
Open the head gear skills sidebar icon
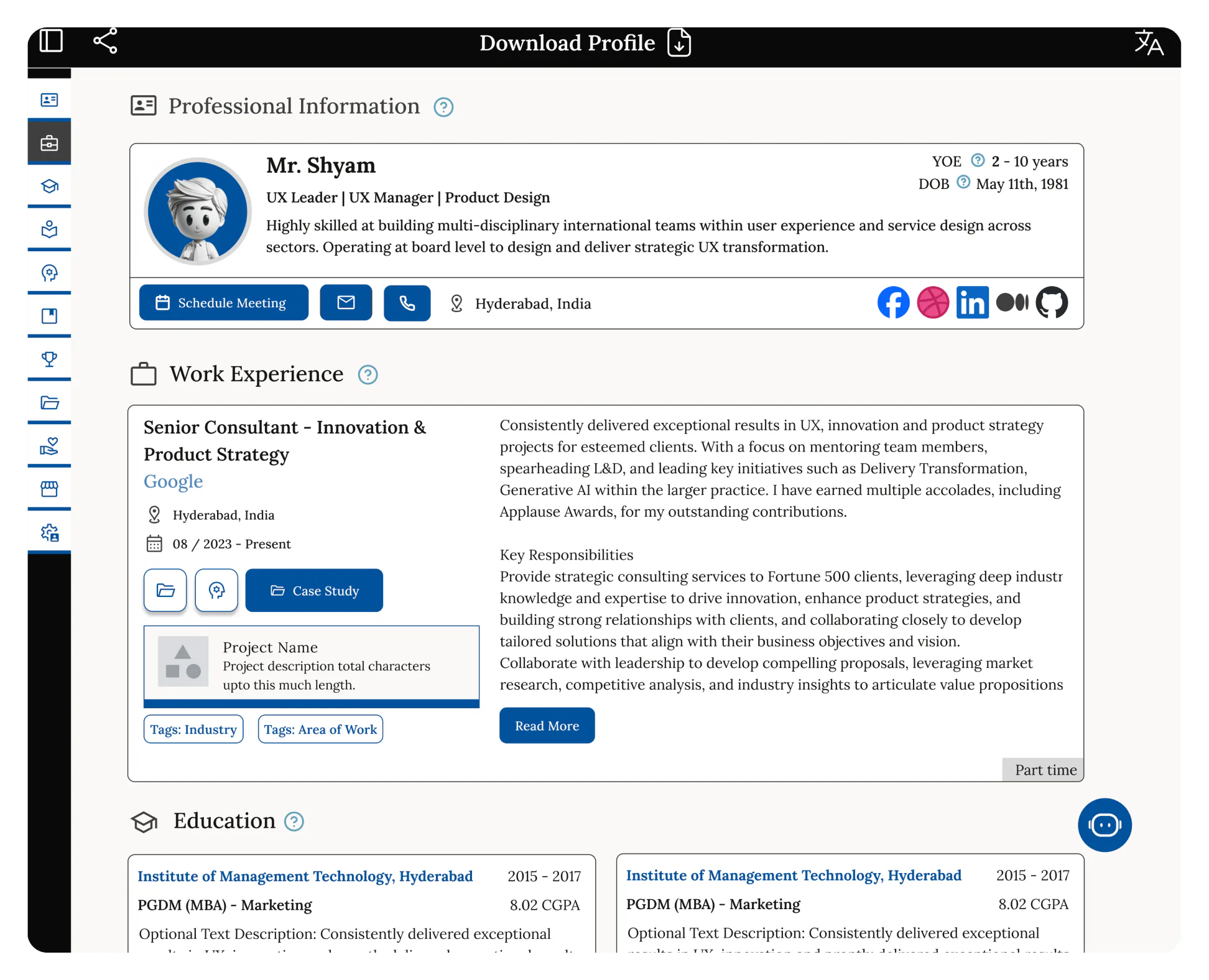coord(49,273)
